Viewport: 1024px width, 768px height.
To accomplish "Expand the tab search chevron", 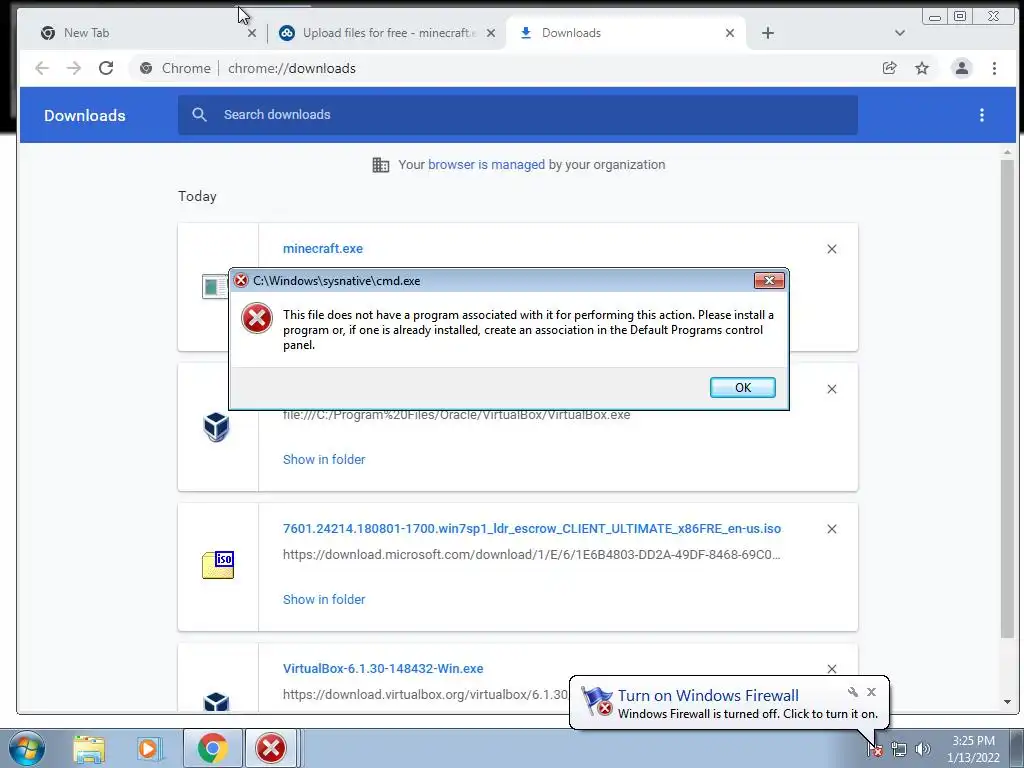I will point(900,33).
